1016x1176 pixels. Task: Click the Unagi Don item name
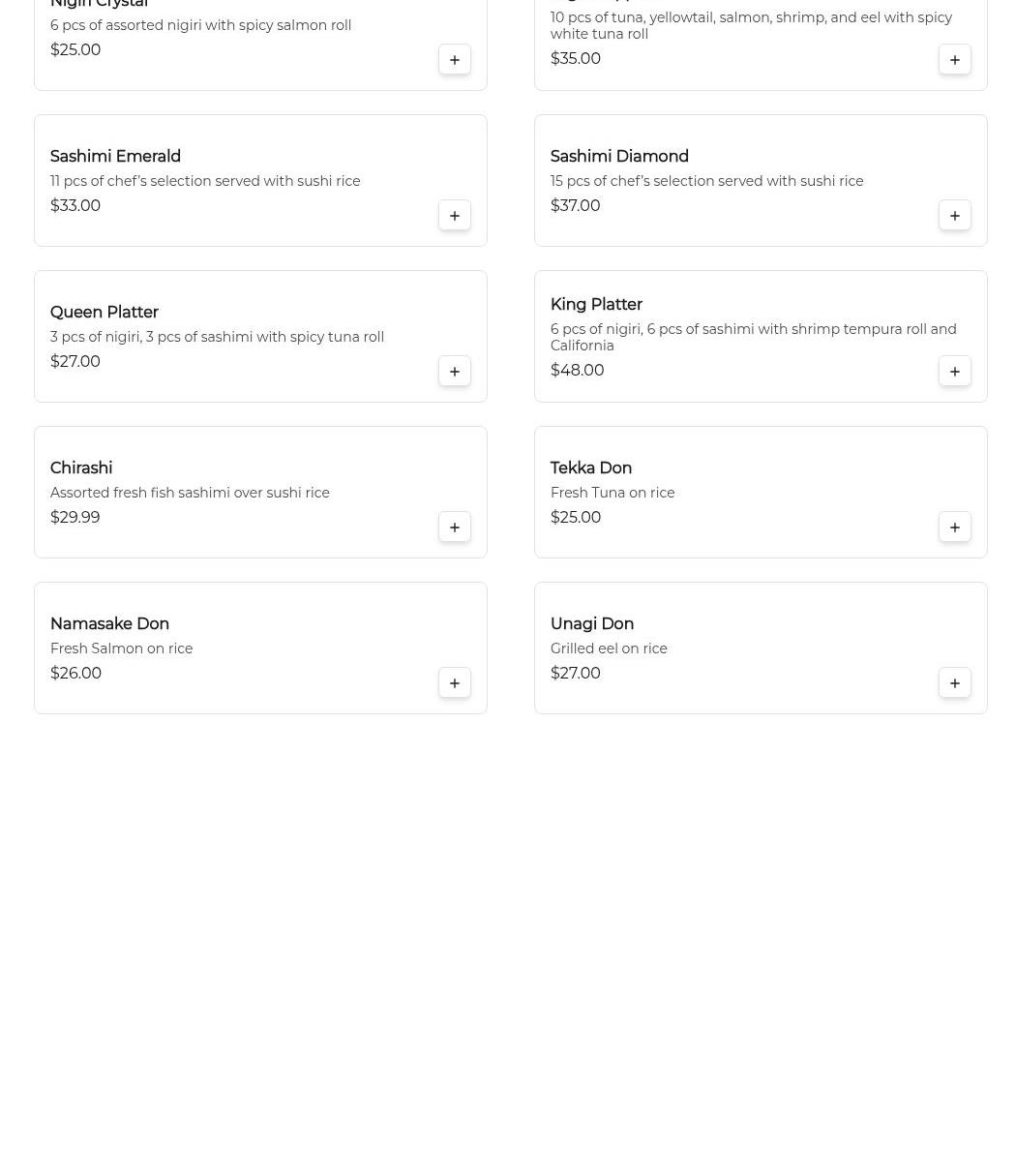pyautogui.click(x=591, y=624)
